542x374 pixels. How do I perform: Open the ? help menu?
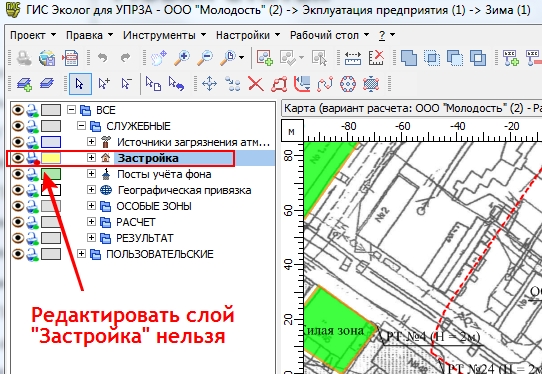(387, 35)
